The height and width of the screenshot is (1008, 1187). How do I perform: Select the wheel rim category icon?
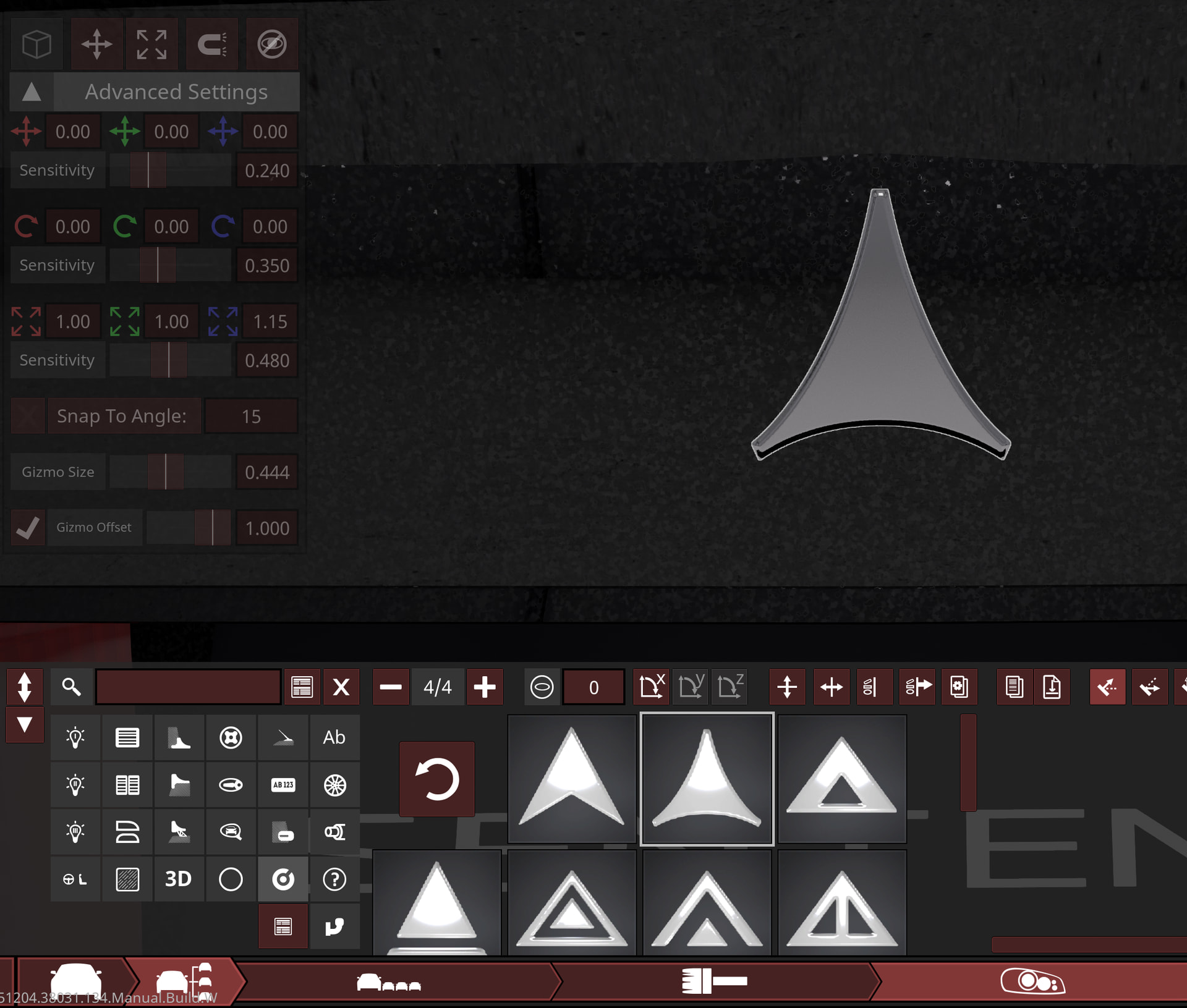tap(334, 785)
